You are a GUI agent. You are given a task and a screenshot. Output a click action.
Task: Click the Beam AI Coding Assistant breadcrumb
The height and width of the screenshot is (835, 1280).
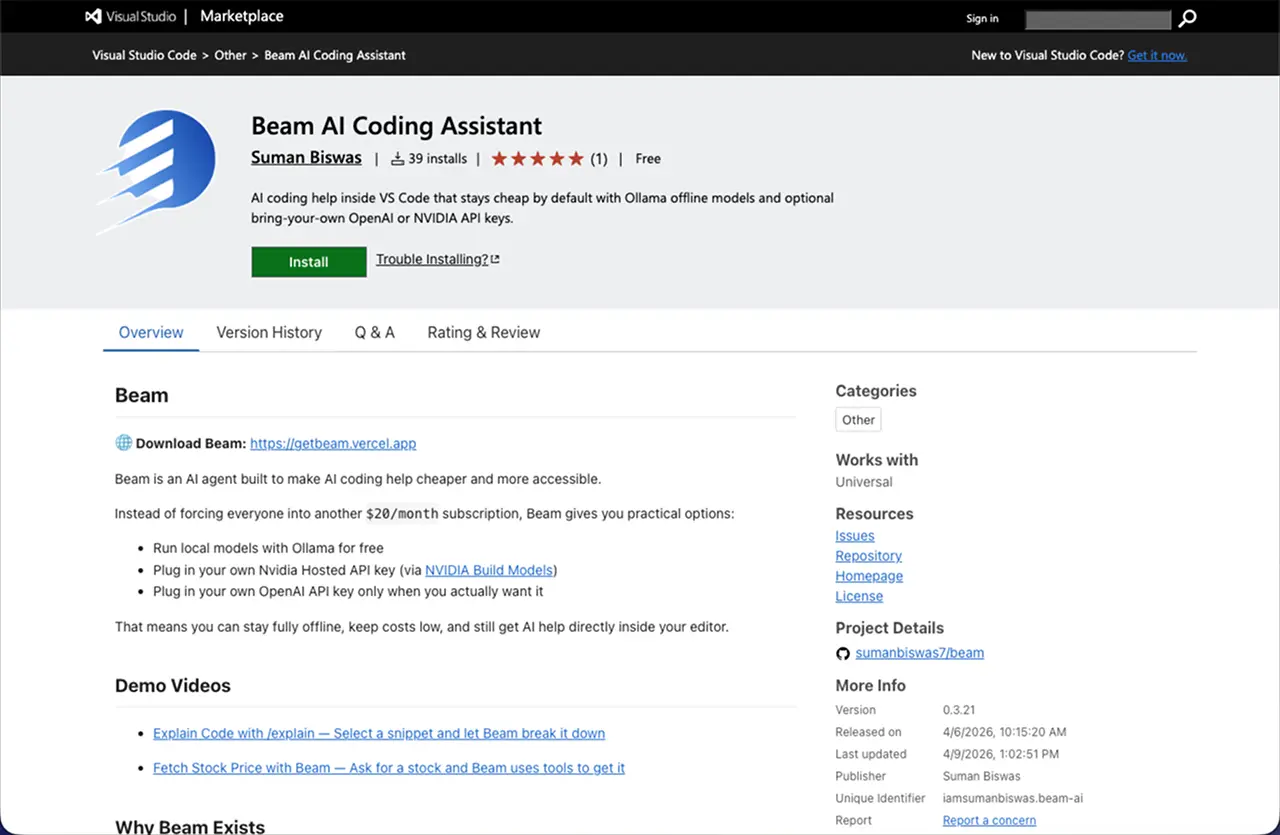coord(335,56)
